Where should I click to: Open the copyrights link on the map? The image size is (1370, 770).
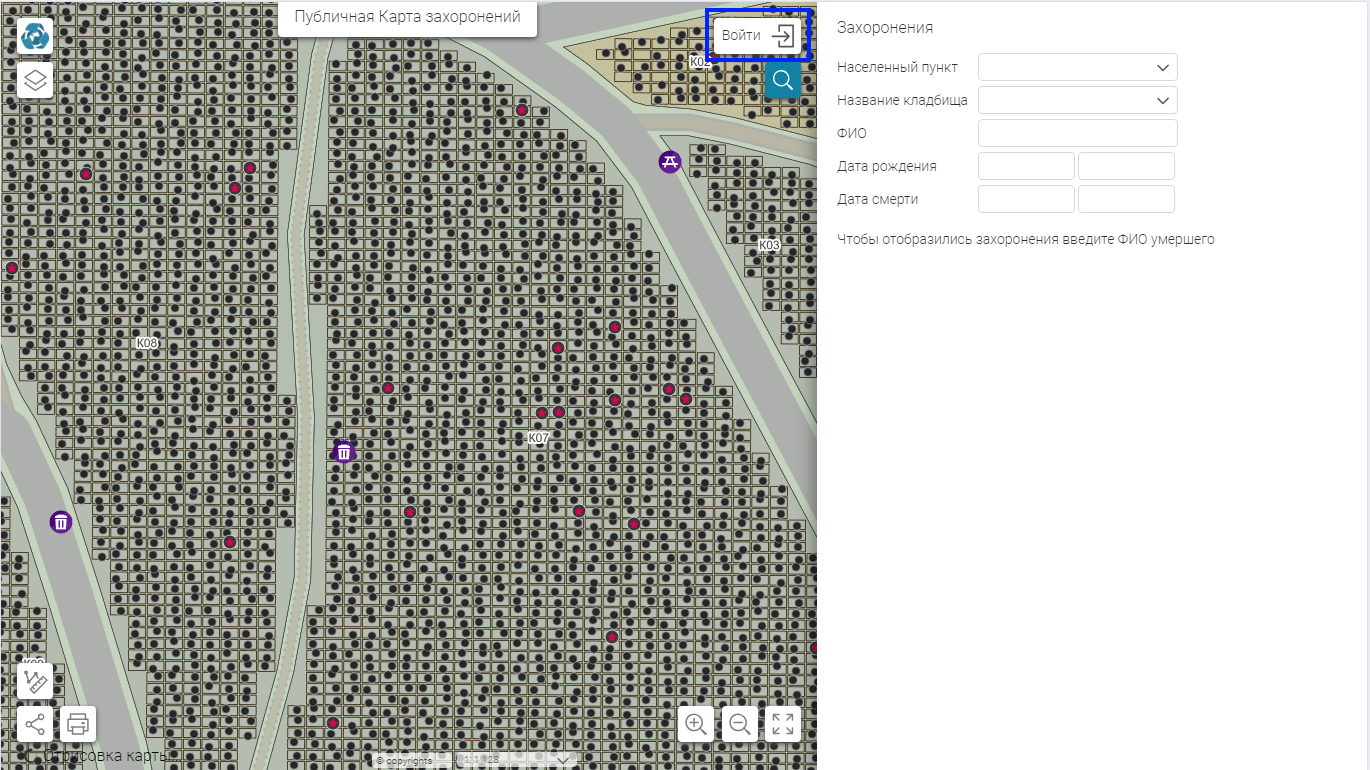[x=405, y=761]
